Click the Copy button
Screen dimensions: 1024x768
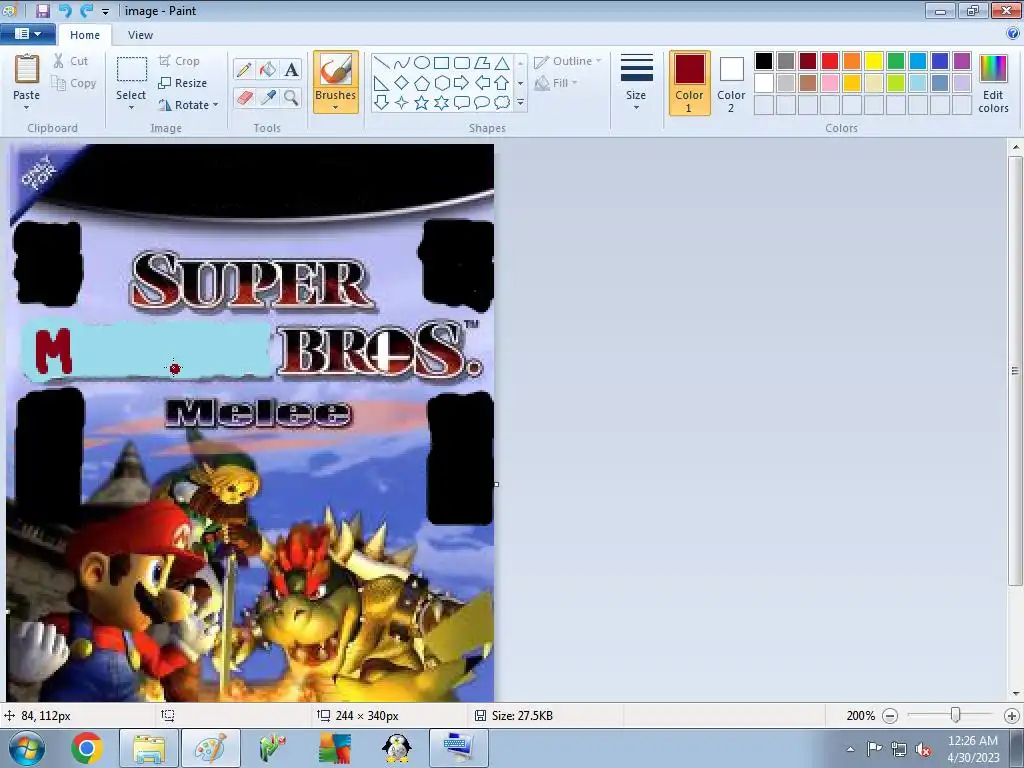[x=74, y=83]
